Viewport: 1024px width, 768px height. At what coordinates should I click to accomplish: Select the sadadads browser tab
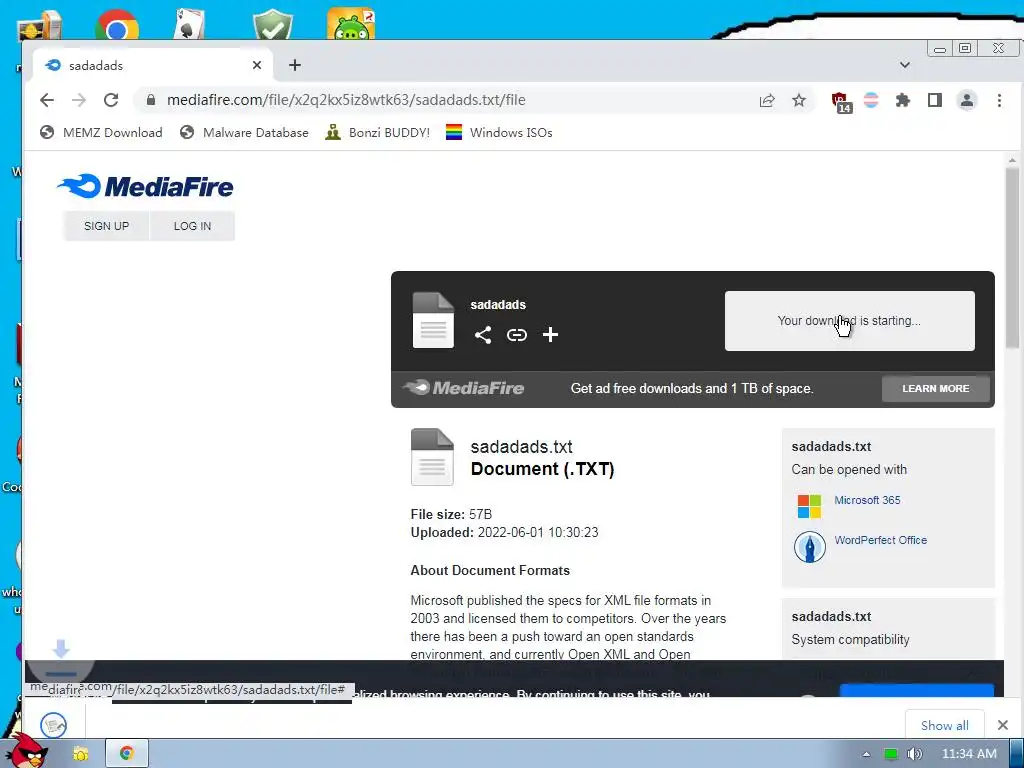(x=153, y=65)
